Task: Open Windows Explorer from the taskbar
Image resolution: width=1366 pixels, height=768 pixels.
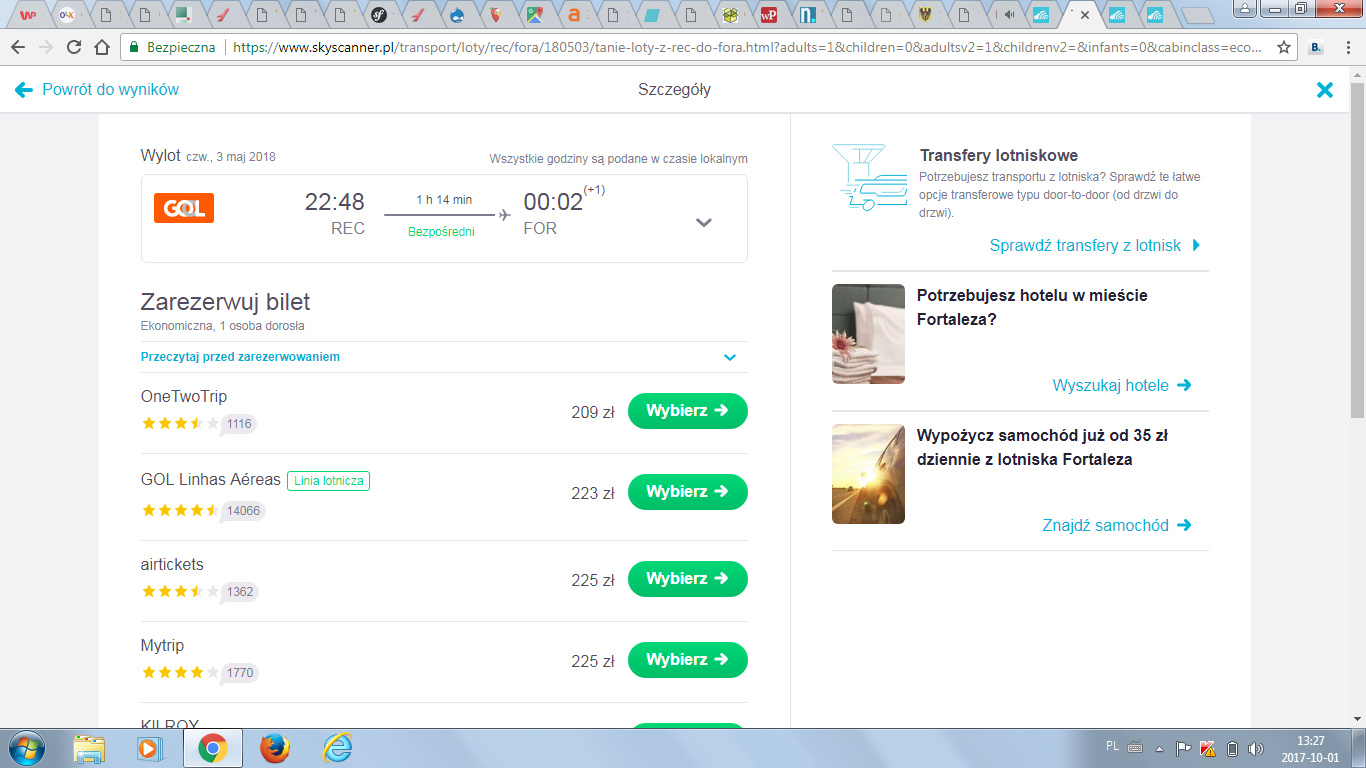Action: (x=89, y=748)
